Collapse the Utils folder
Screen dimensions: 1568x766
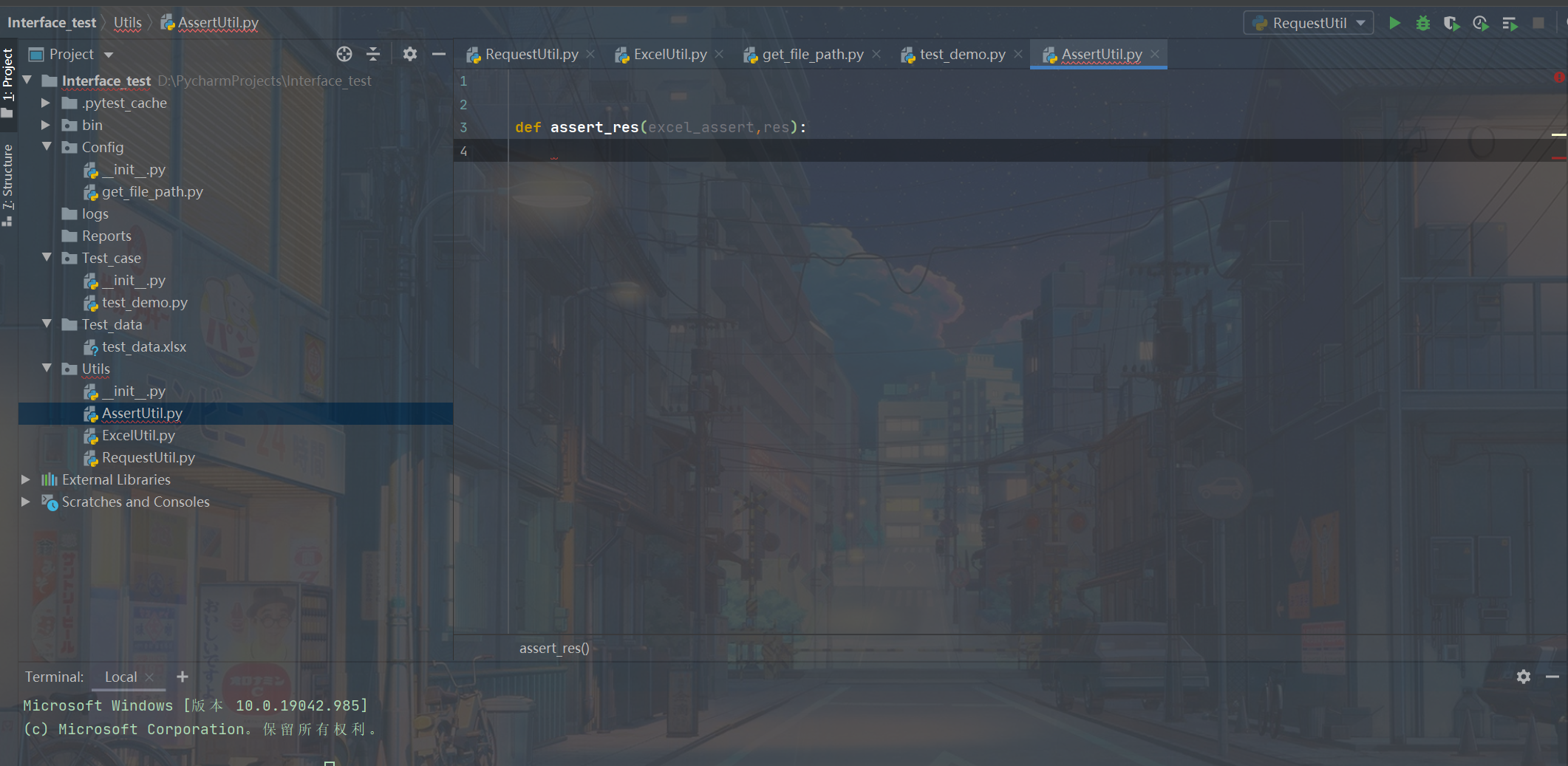[x=47, y=368]
